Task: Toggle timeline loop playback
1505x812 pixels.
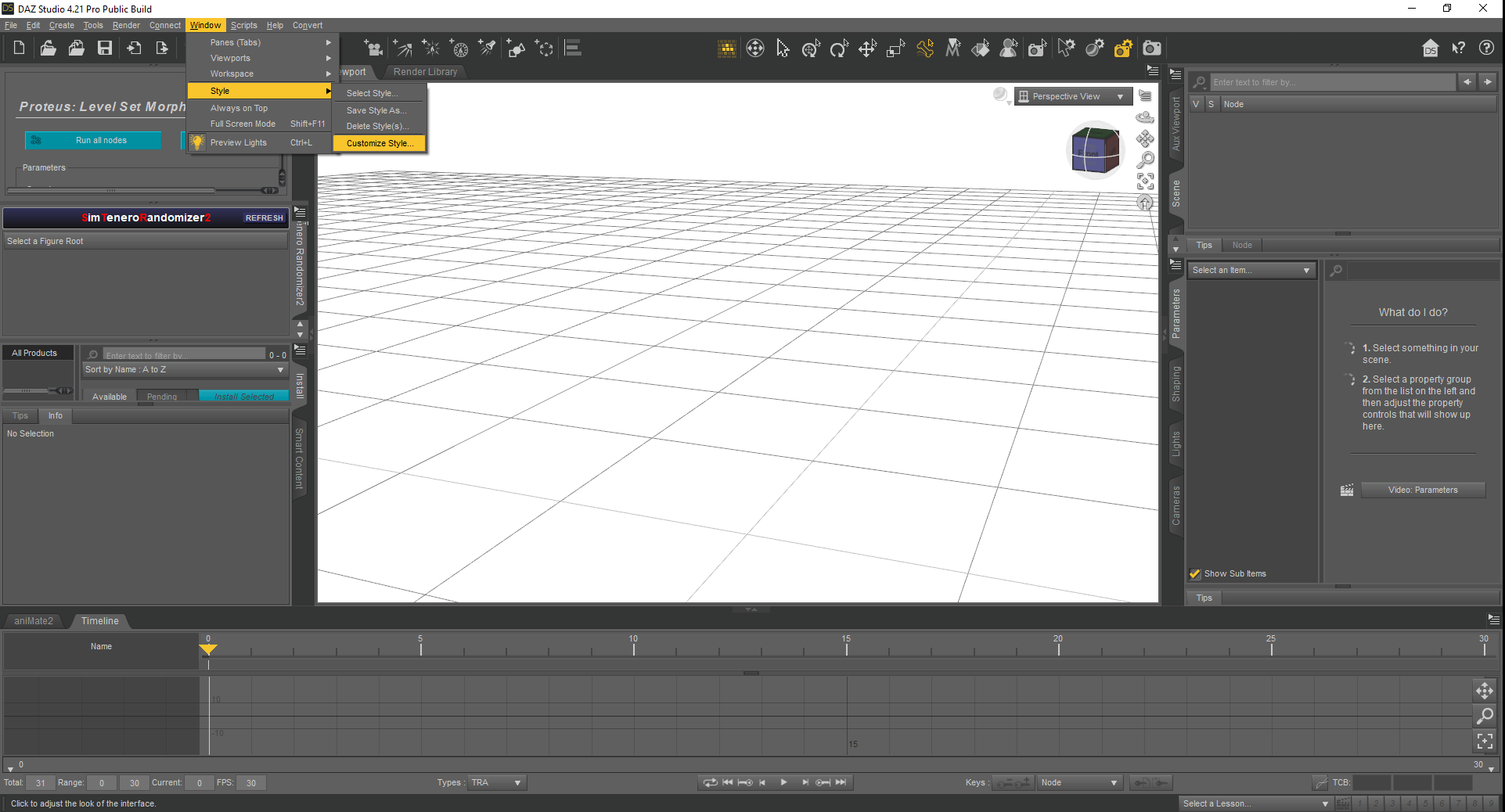Action: click(710, 782)
